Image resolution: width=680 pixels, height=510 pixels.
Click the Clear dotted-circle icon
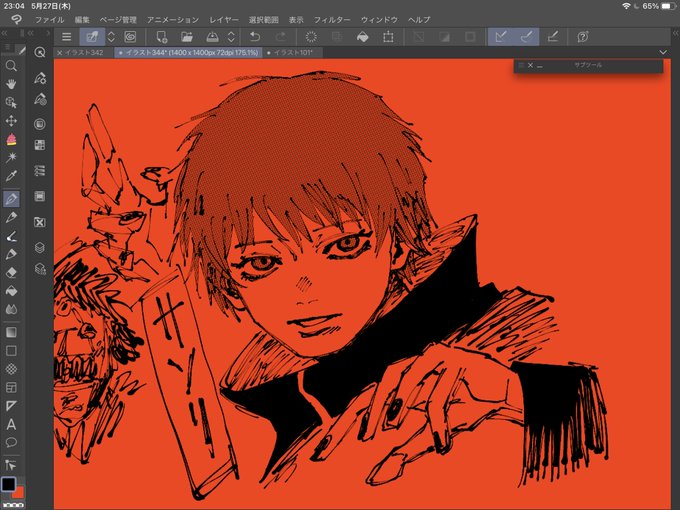coord(311,37)
